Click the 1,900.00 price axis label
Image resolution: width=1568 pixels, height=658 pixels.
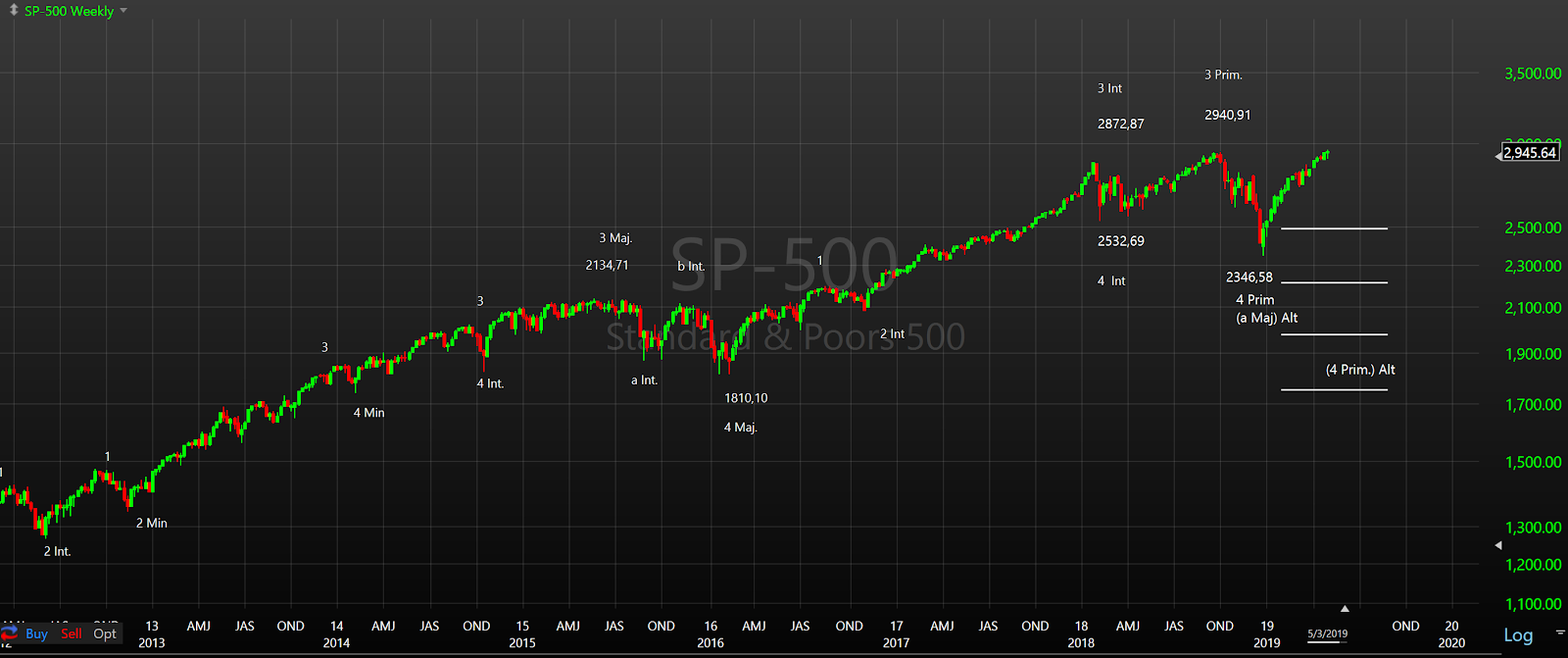1533,354
